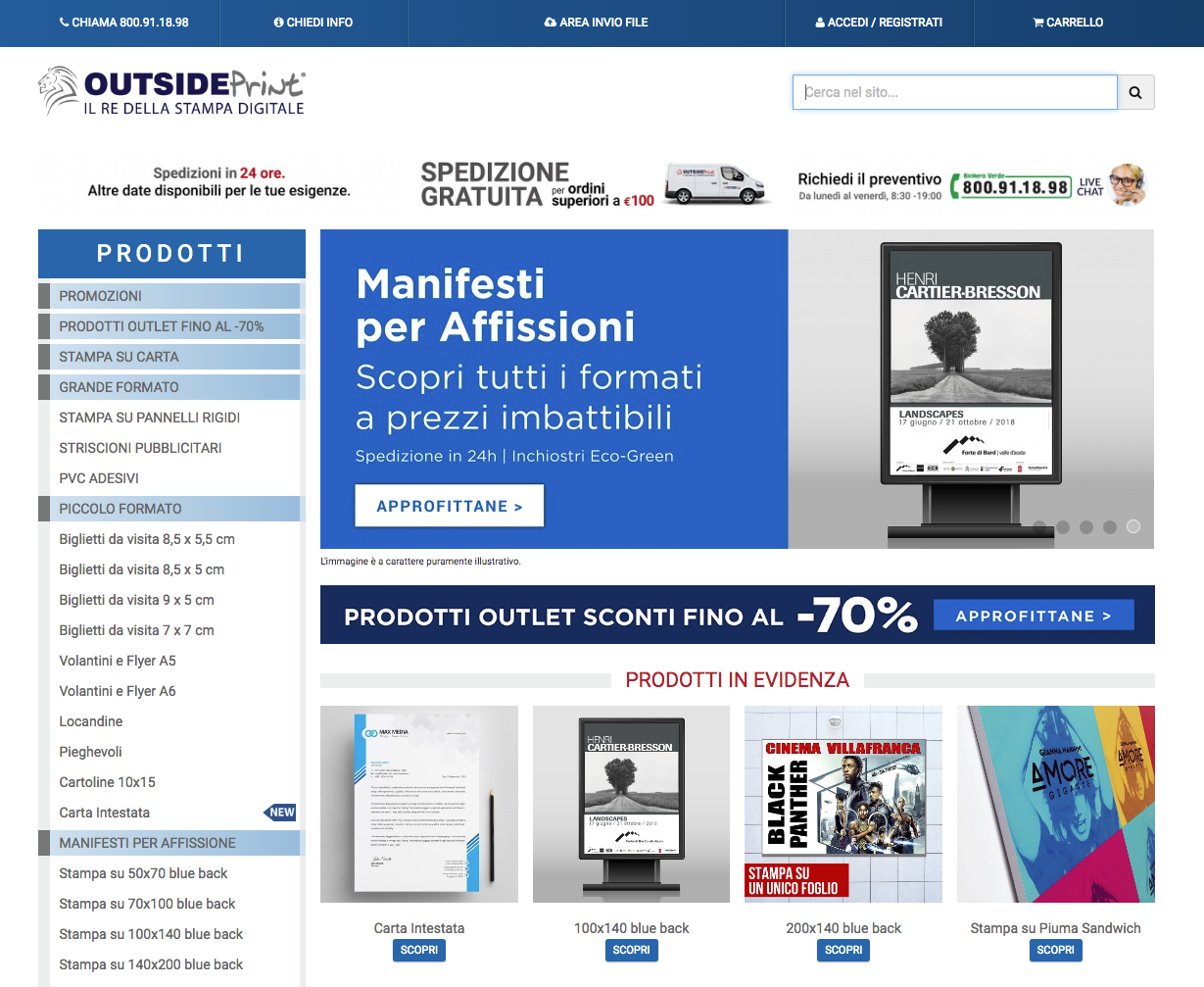Image resolution: width=1204 pixels, height=987 pixels.
Task: Open the 100x140 blue back poster thumbnail
Action: click(x=632, y=804)
